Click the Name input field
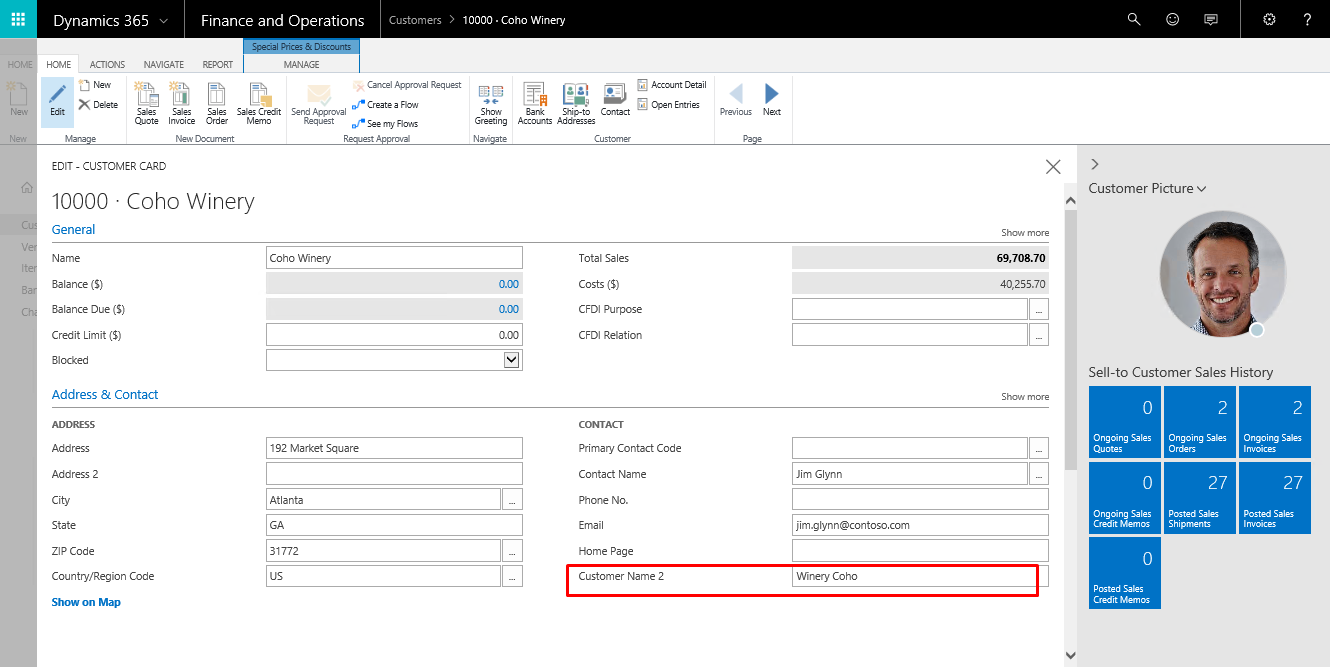Viewport: 1330px width, 667px height. [394, 258]
